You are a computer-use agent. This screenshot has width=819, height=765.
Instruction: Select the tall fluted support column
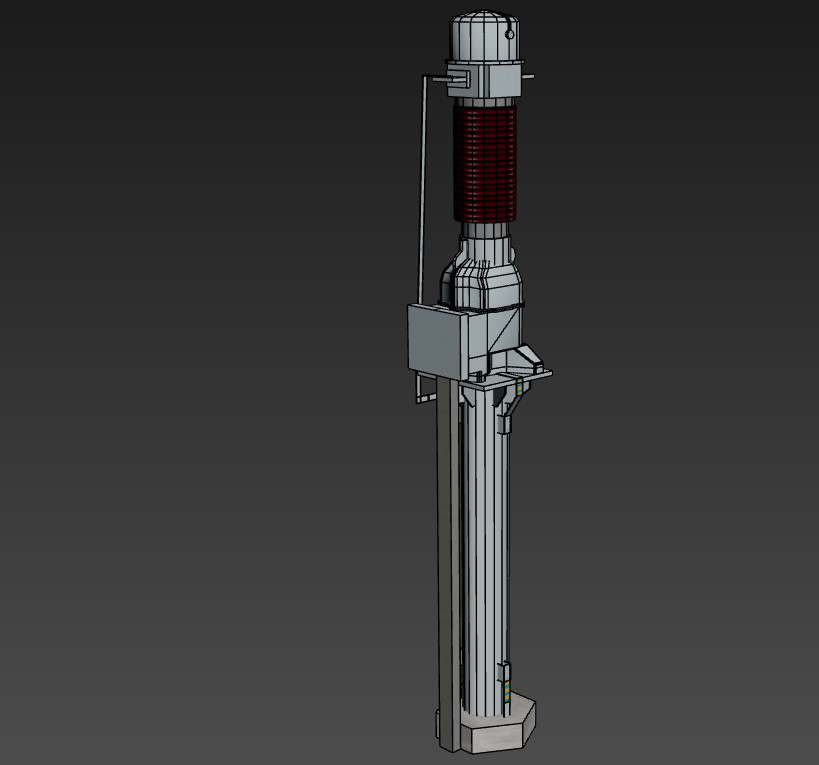[484, 550]
